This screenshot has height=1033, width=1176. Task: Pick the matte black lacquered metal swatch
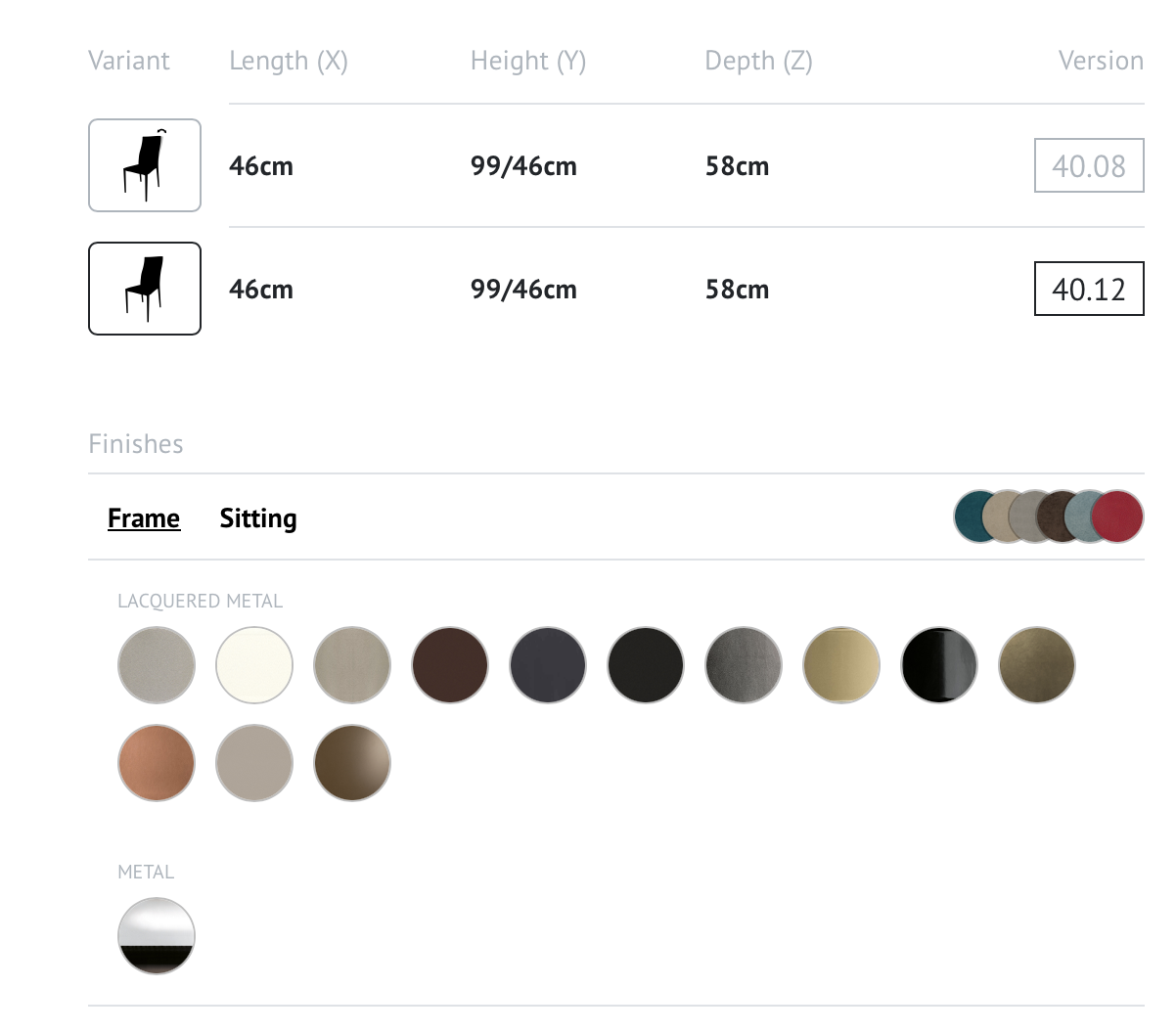(646, 665)
